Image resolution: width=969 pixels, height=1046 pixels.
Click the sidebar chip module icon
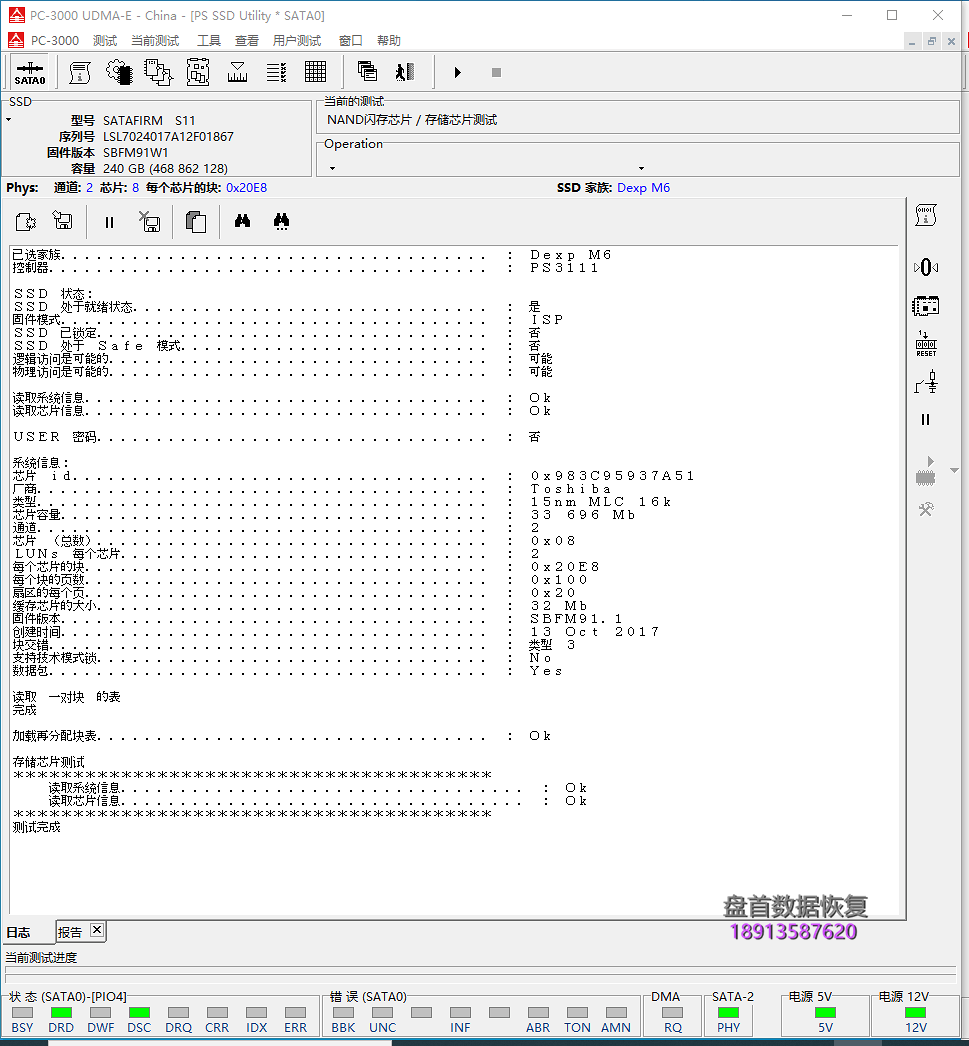click(926, 306)
